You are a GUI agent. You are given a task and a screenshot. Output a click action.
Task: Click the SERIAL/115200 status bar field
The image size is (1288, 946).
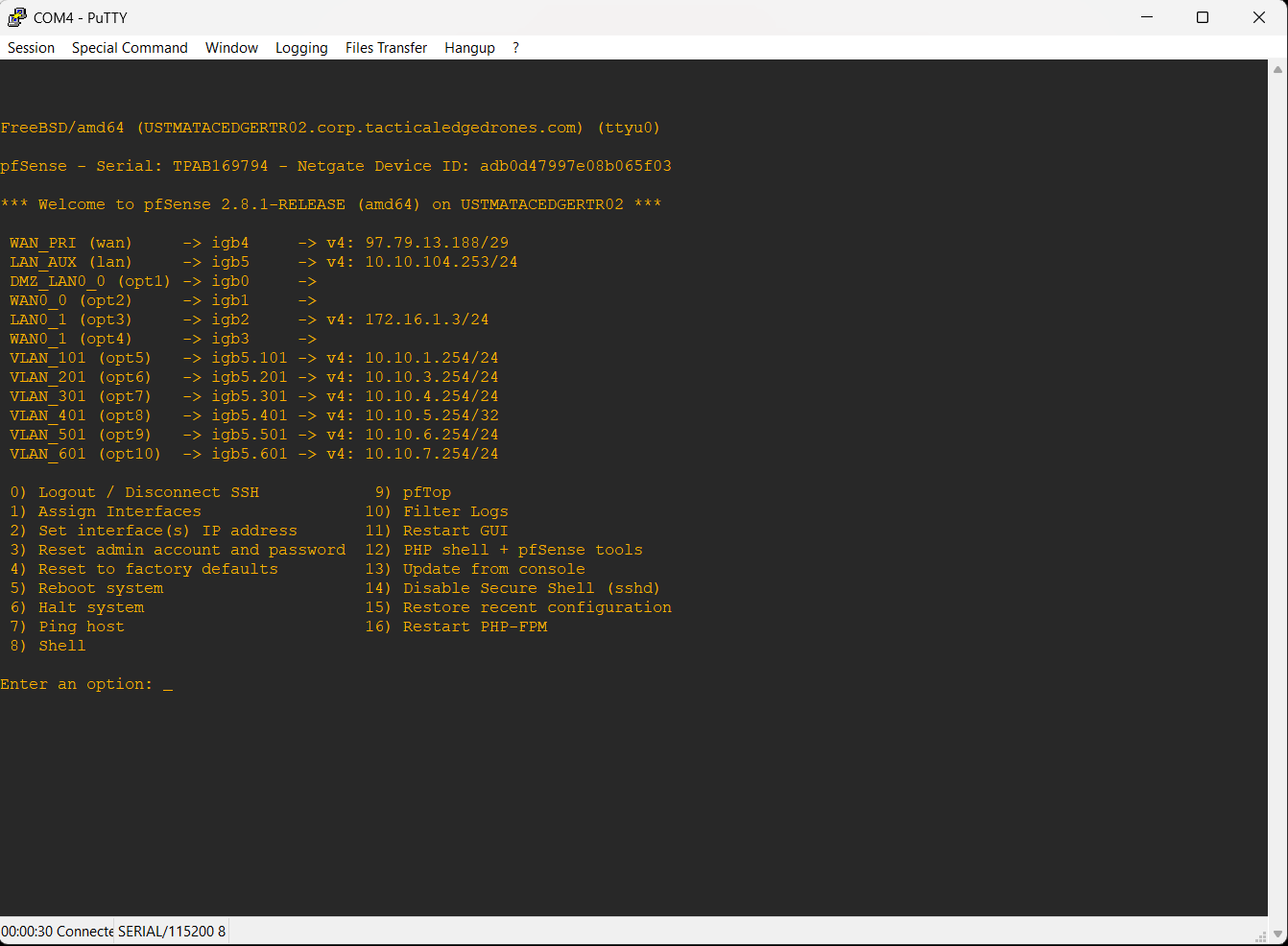[x=172, y=932]
